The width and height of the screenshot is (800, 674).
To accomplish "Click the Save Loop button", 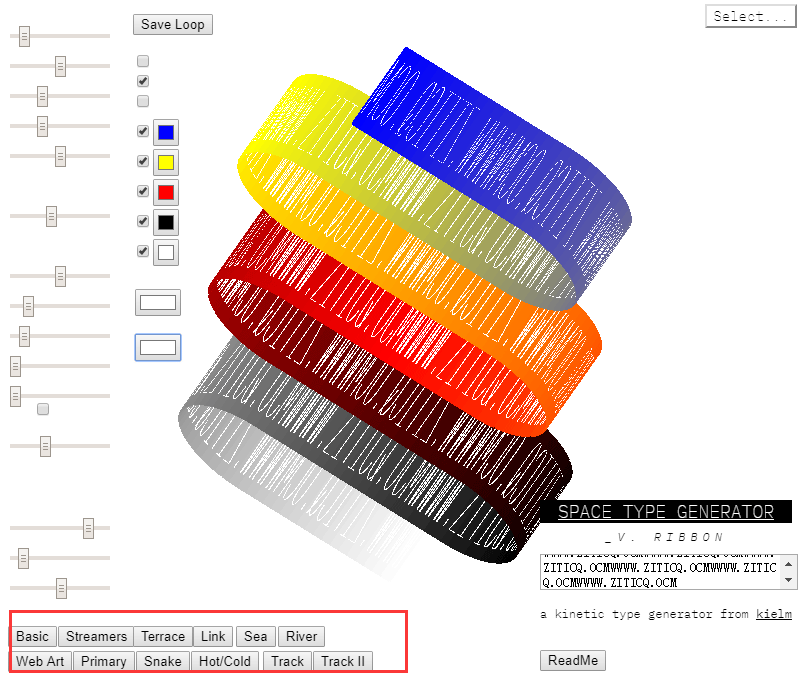I will [x=172, y=24].
